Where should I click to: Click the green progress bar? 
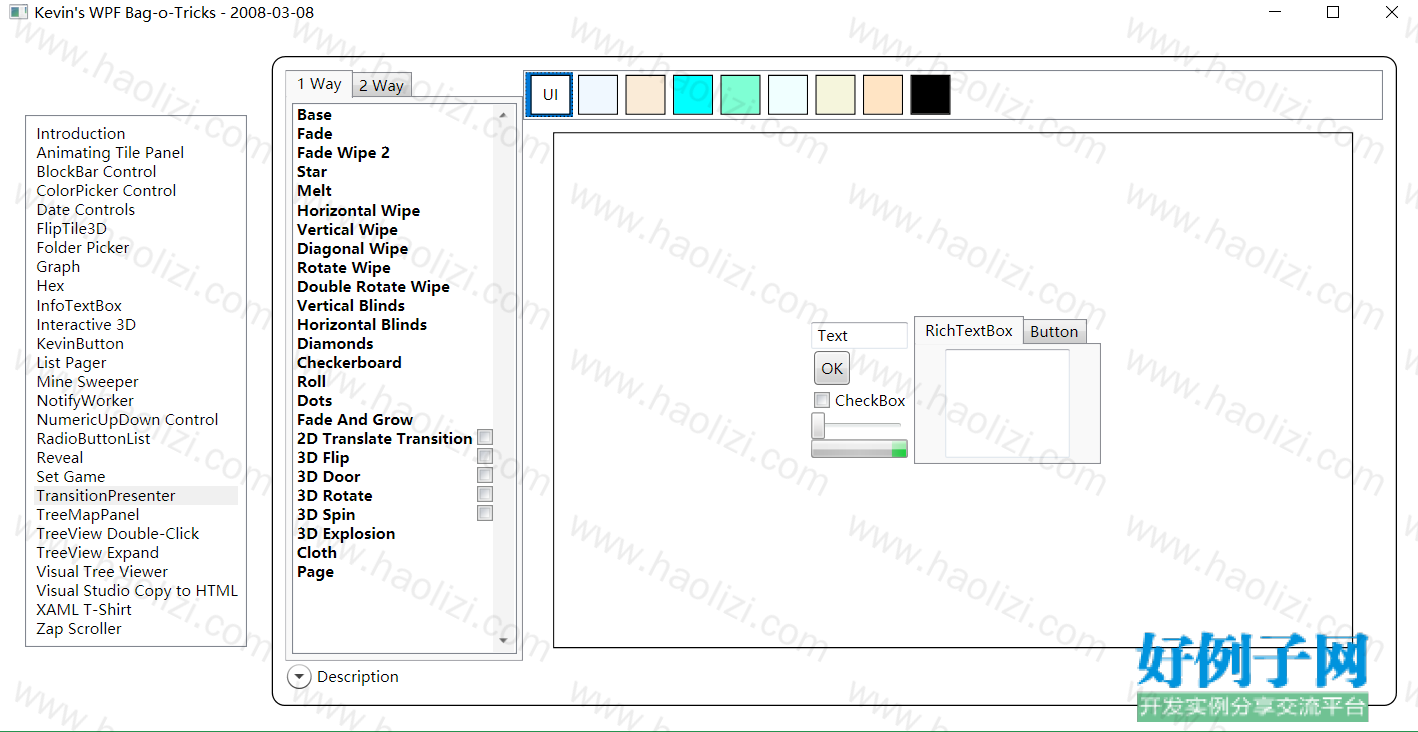tap(859, 449)
